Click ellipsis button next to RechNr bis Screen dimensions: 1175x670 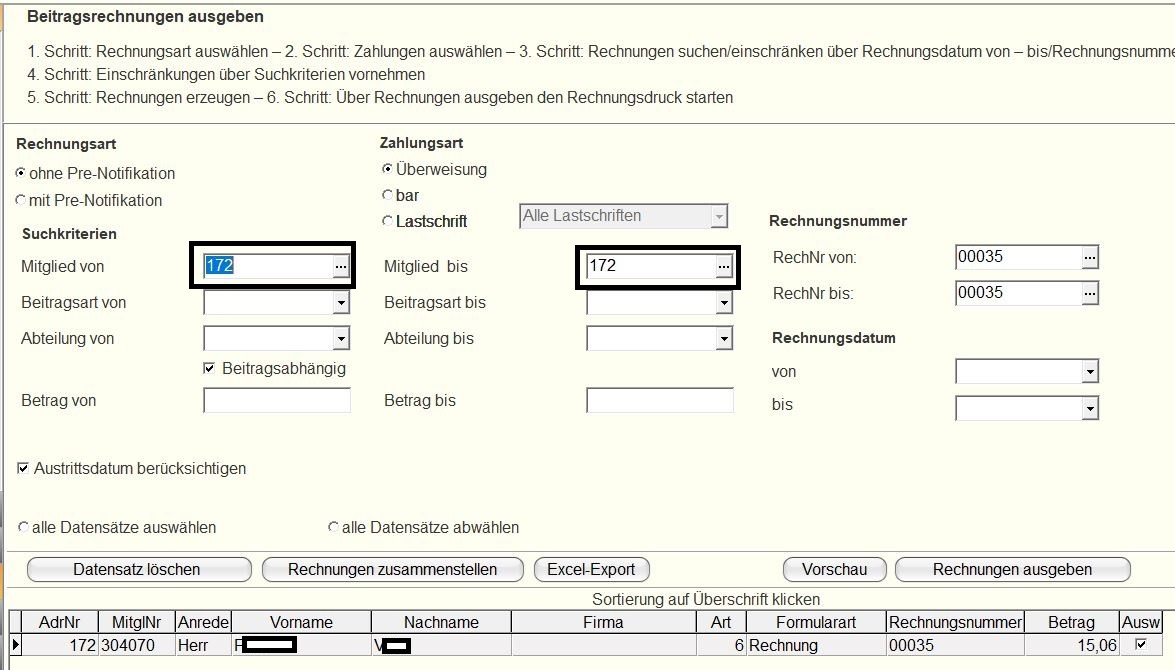pyautogui.click(x=1090, y=293)
